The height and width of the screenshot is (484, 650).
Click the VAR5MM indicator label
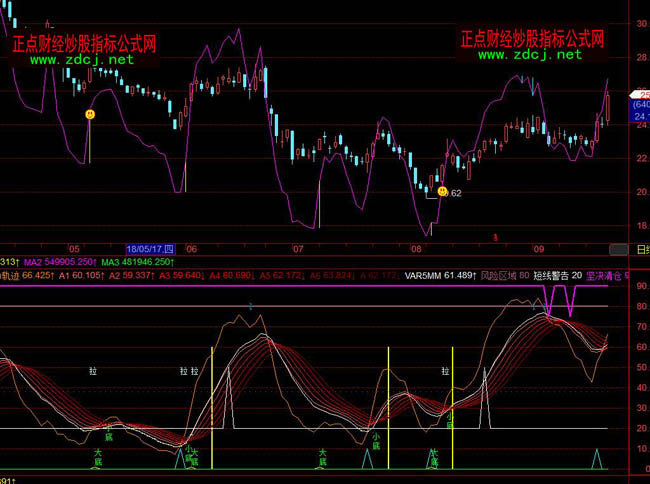coord(440,274)
